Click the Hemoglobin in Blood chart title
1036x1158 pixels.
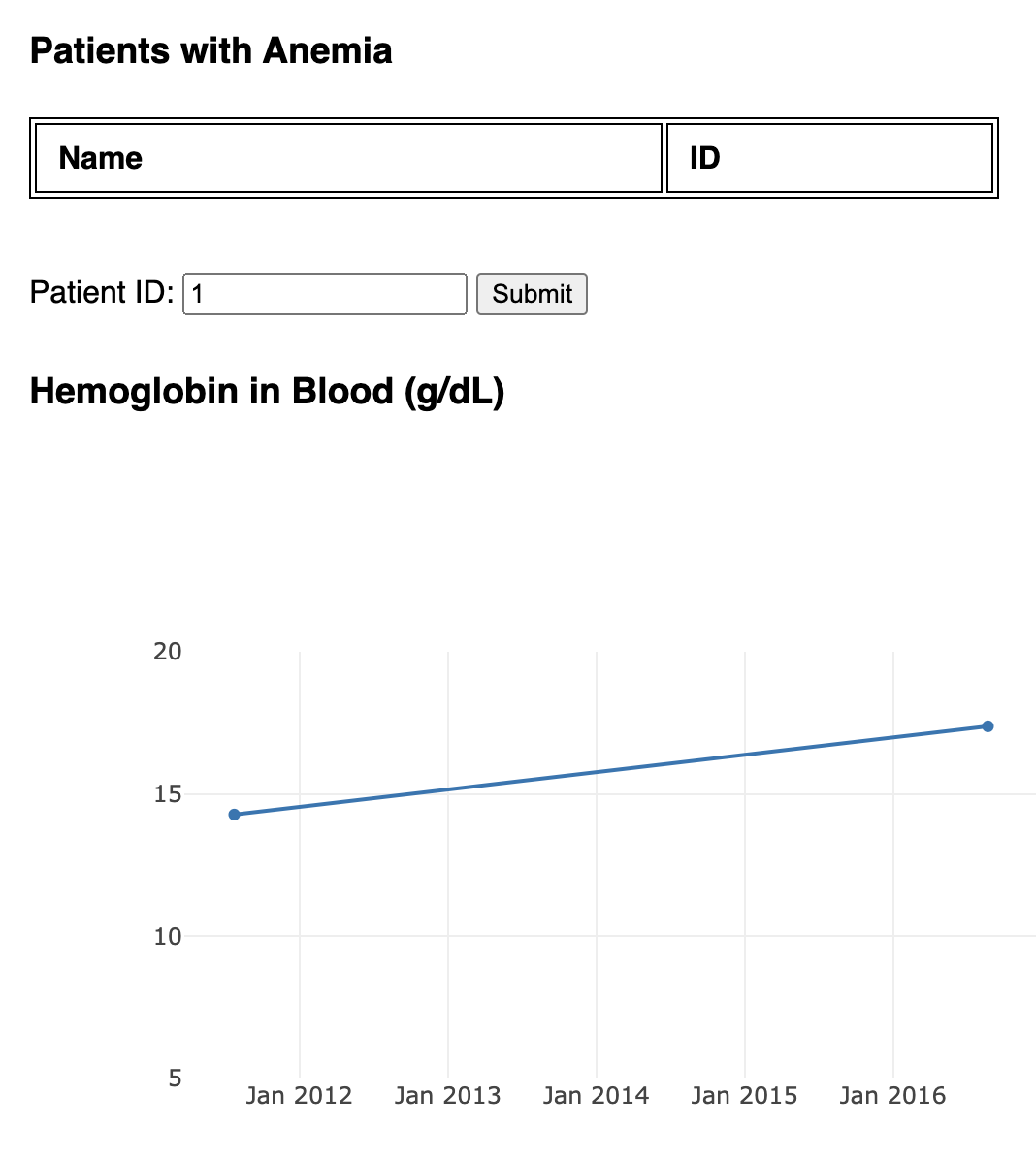[x=267, y=391]
